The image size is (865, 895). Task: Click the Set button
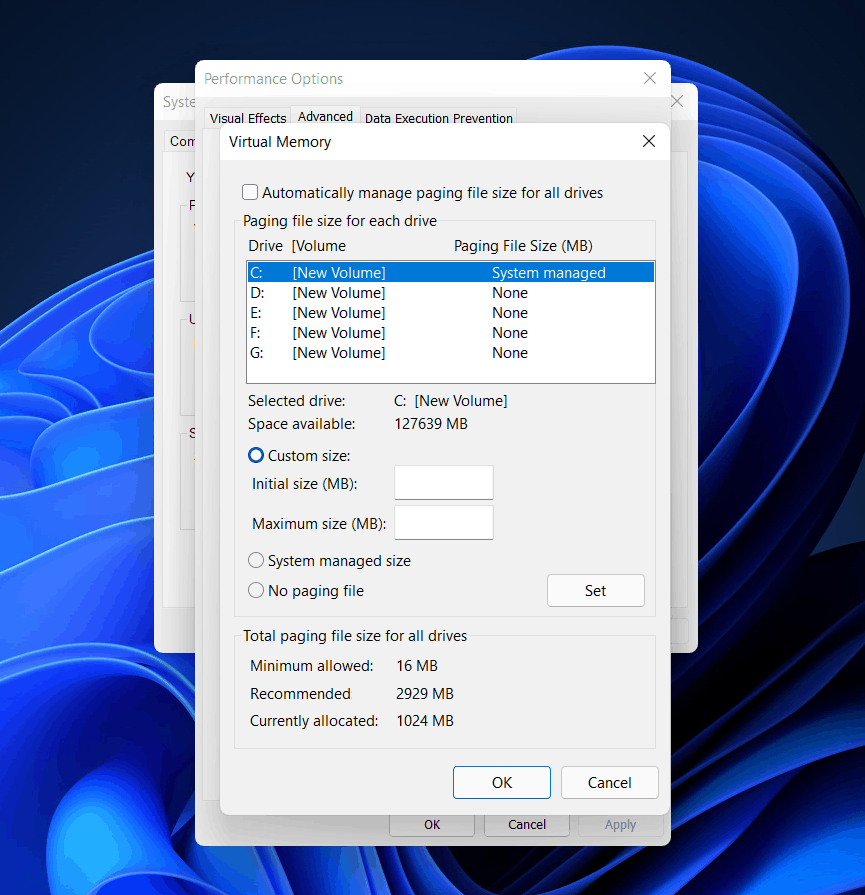[596, 591]
